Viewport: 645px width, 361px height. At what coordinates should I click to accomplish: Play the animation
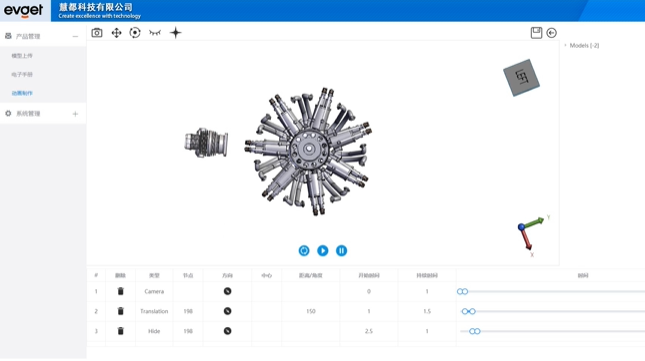coord(322,250)
